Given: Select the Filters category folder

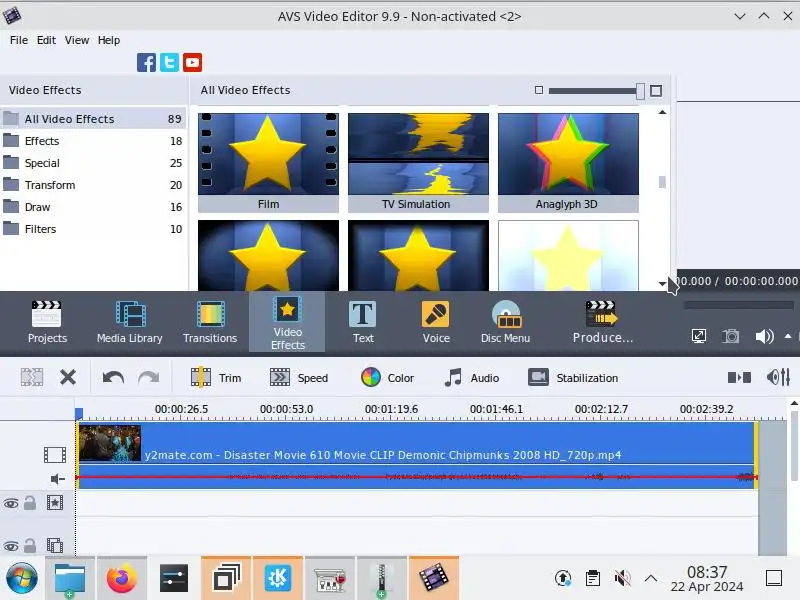Looking at the screenshot, I should [93, 229].
